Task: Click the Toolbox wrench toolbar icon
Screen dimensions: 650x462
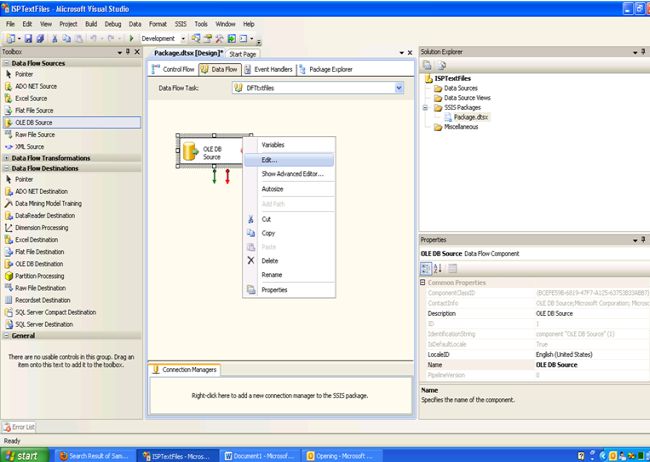Action: pyautogui.click(x=219, y=39)
